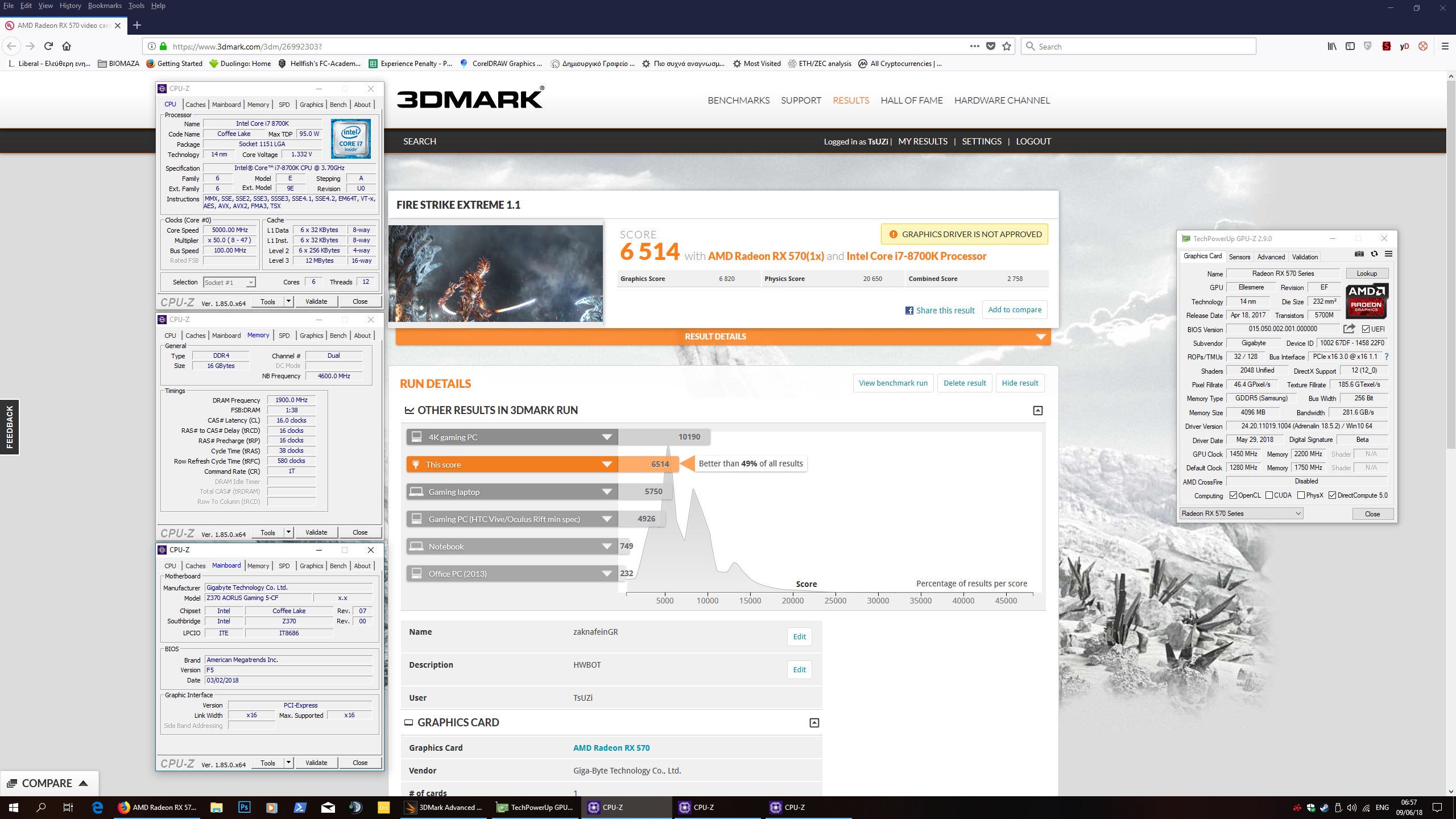
Task: Click Validate in the top CPU-Z window
Action: coord(316,301)
